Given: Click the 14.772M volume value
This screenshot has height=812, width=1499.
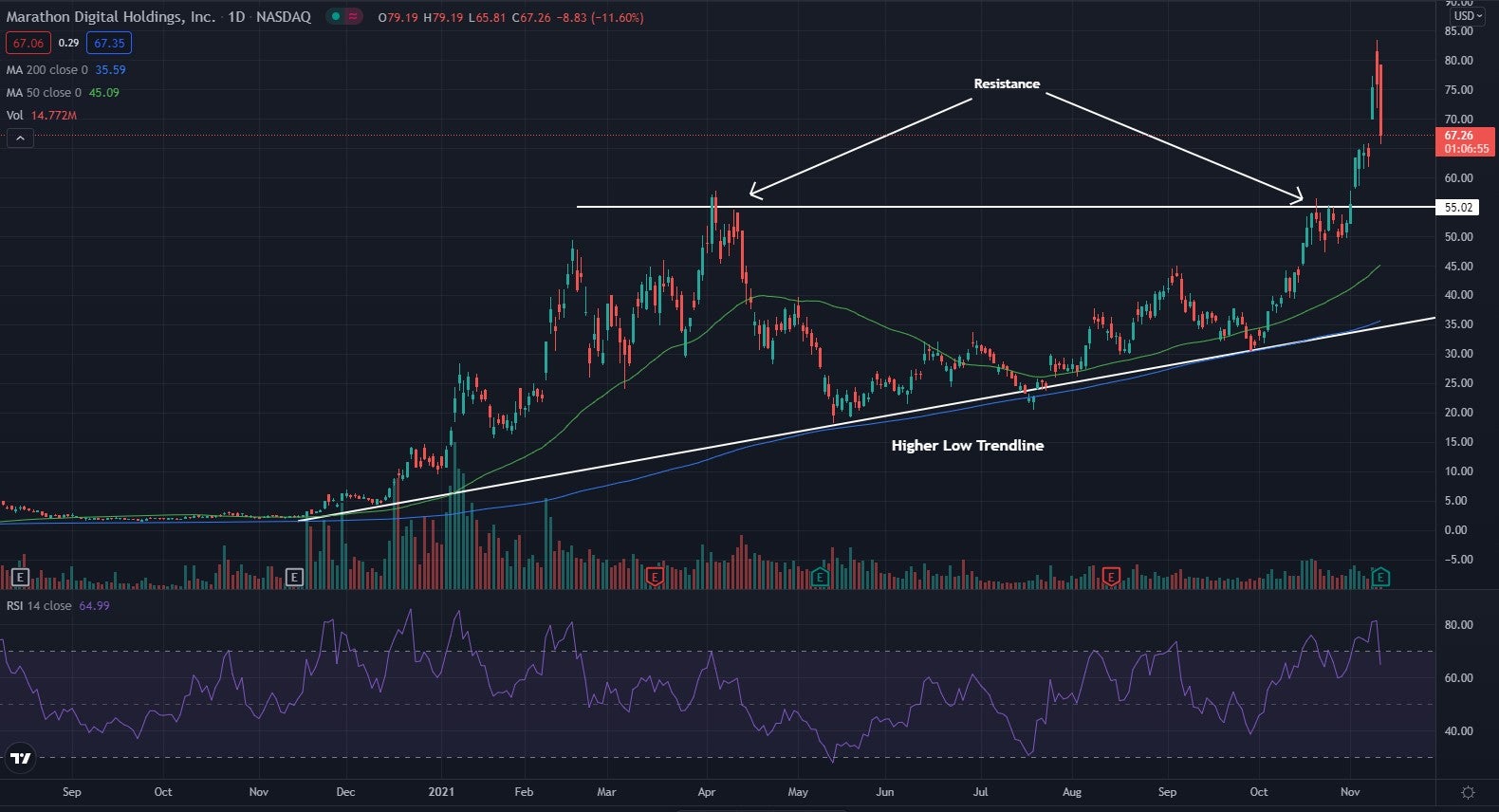Looking at the screenshot, I should (x=54, y=116).
